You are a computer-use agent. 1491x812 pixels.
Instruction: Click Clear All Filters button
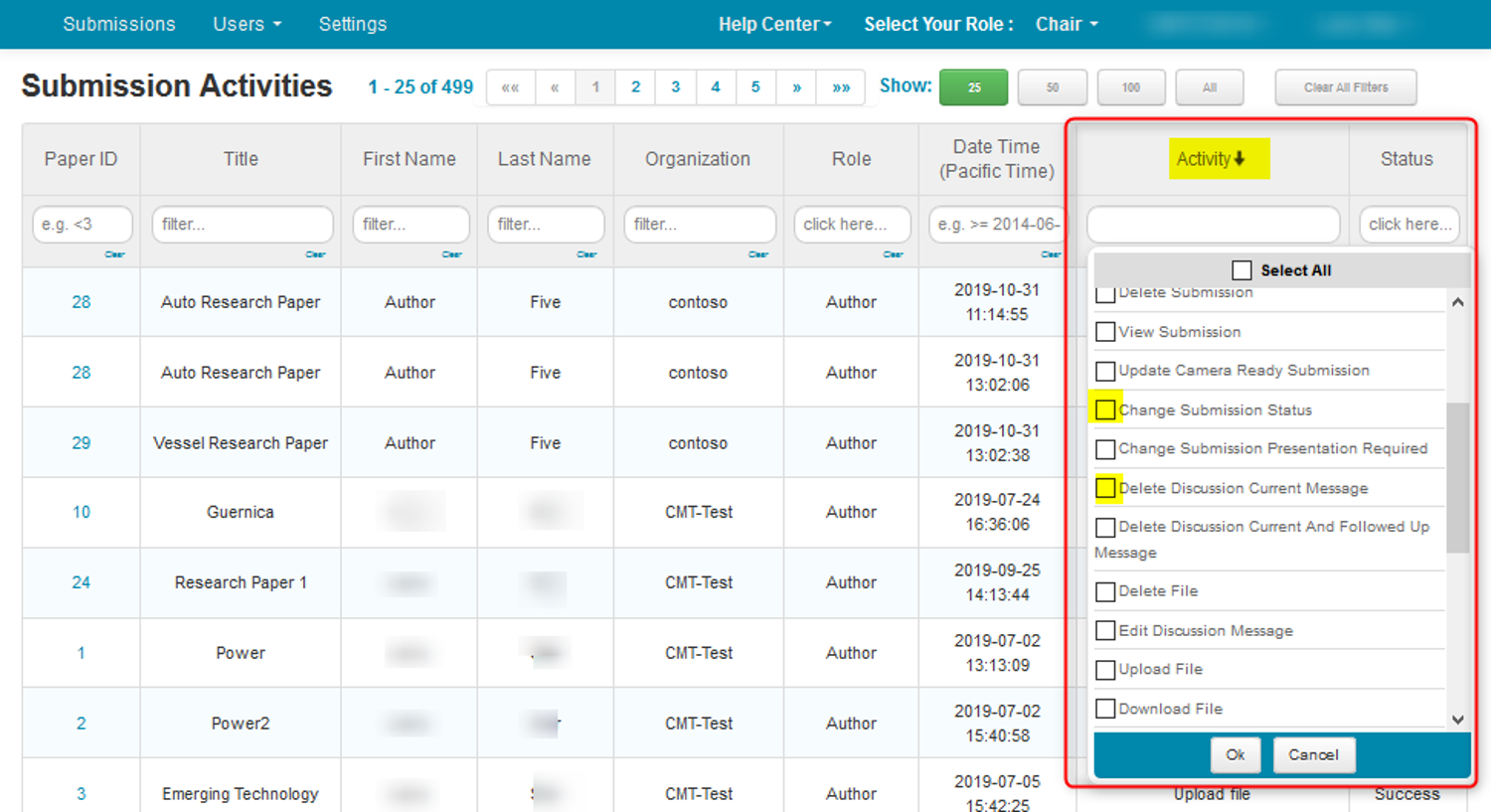tap(1346, 87)
